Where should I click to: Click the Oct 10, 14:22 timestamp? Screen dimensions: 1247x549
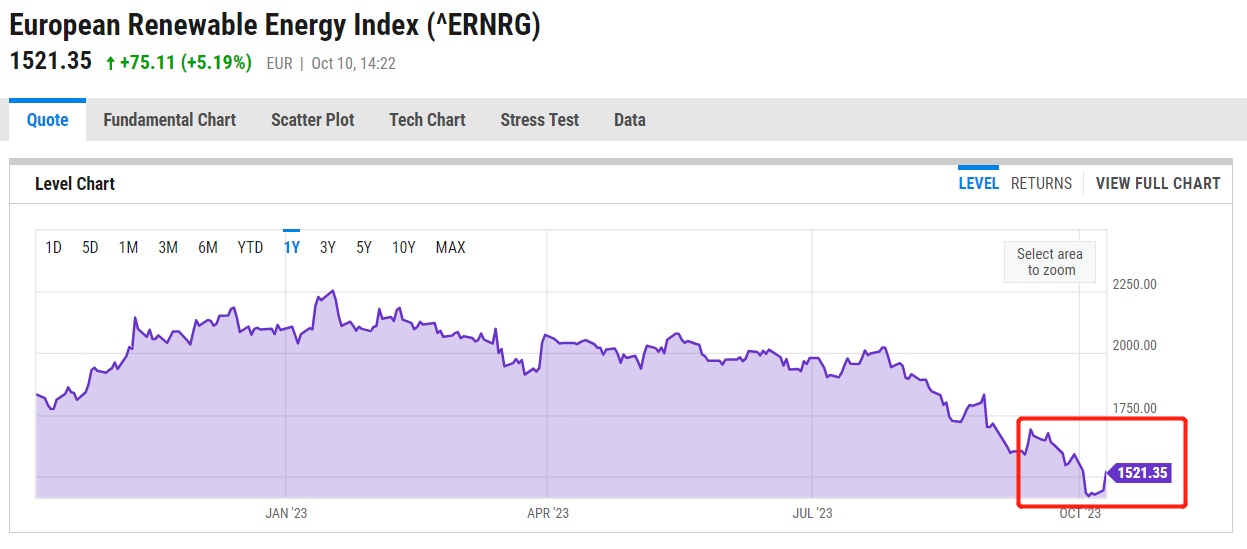pyautogui.click(x=353, y=63)
